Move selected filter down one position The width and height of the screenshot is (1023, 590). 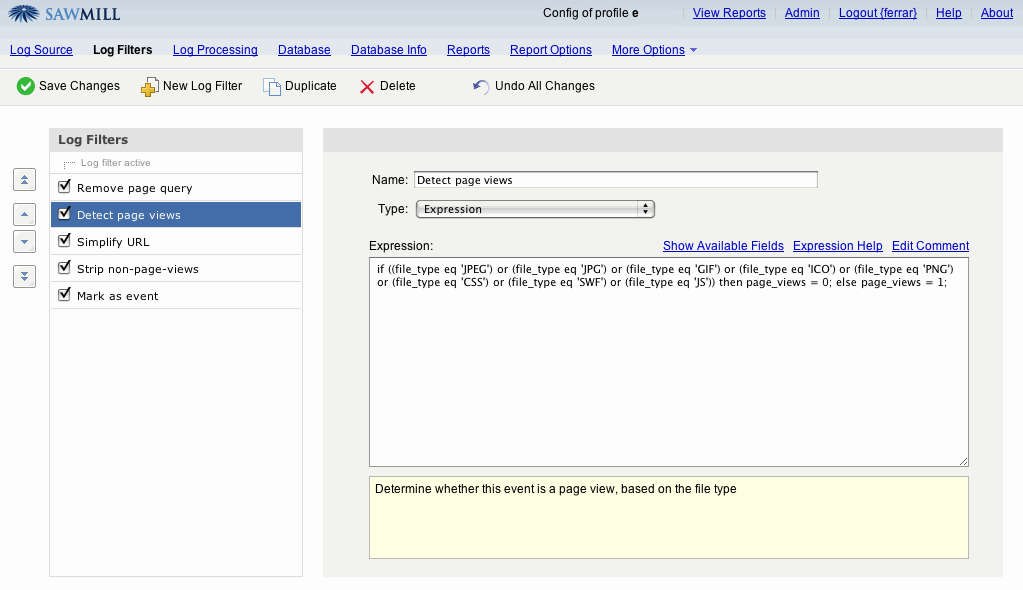coord(25,241)
